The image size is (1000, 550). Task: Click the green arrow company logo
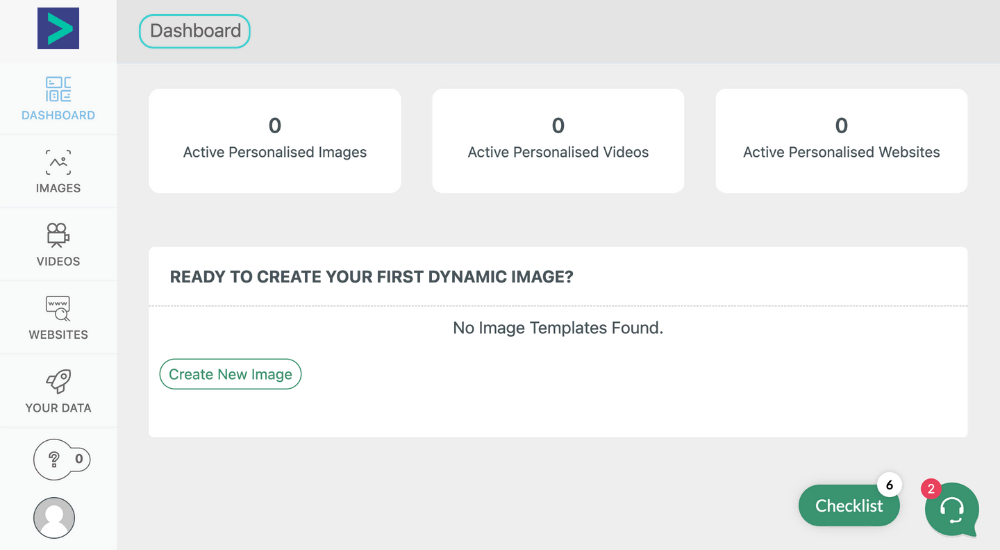[x=58, y=29]
